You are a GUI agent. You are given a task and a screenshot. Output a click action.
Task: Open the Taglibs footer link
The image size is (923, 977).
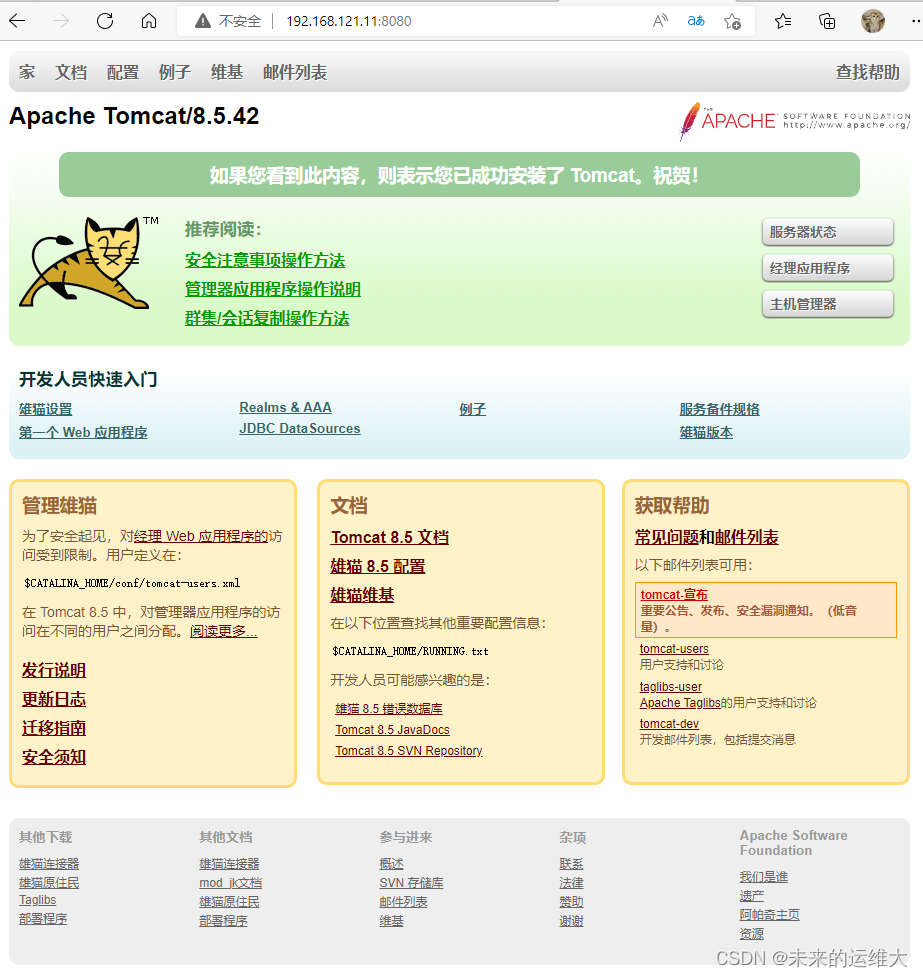[x=37, y=900]
